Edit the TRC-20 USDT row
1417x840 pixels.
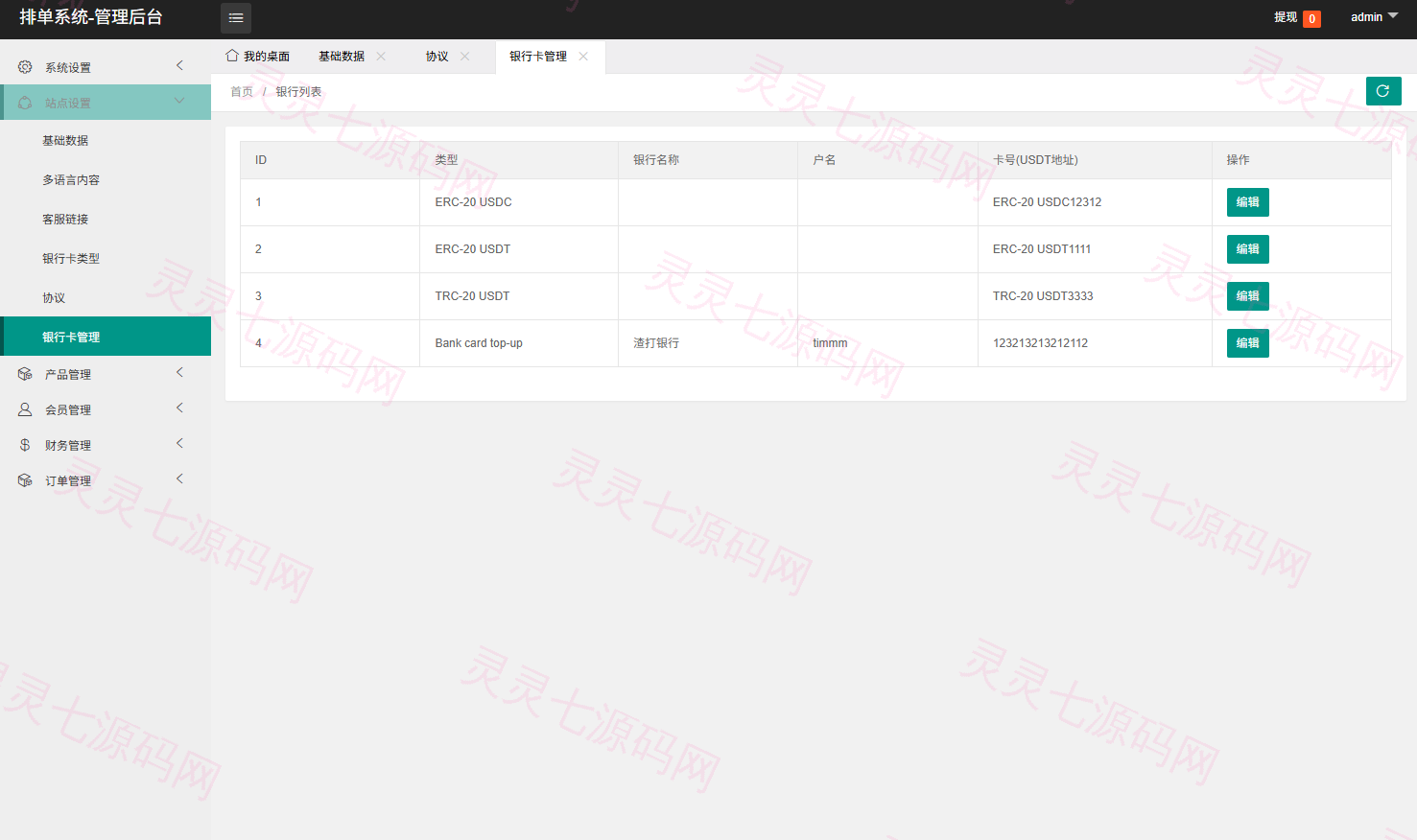point(1247,296)
